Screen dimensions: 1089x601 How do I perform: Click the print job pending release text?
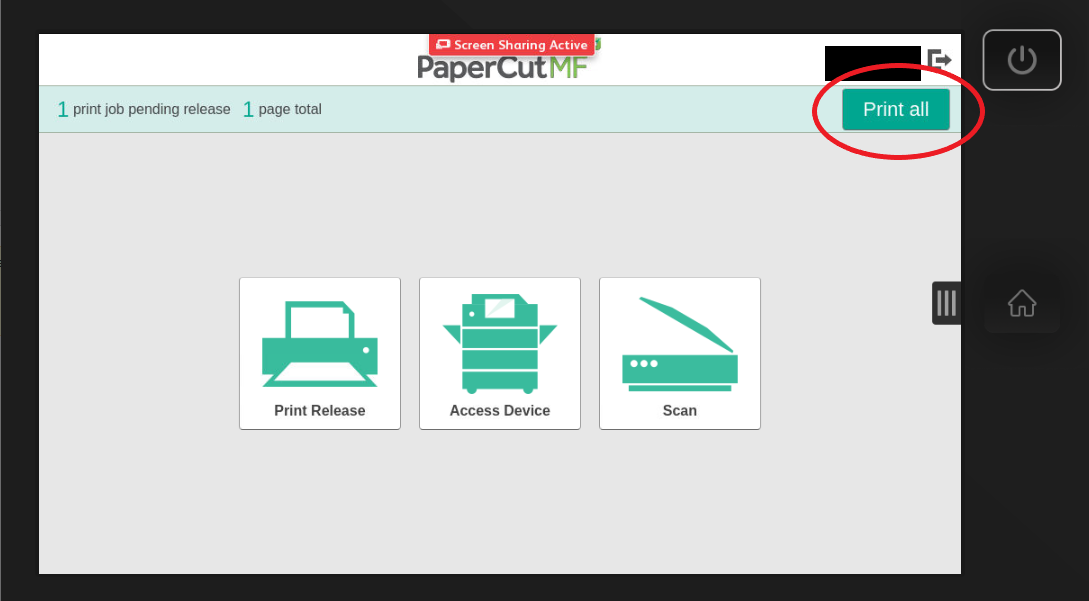point(151,109)
